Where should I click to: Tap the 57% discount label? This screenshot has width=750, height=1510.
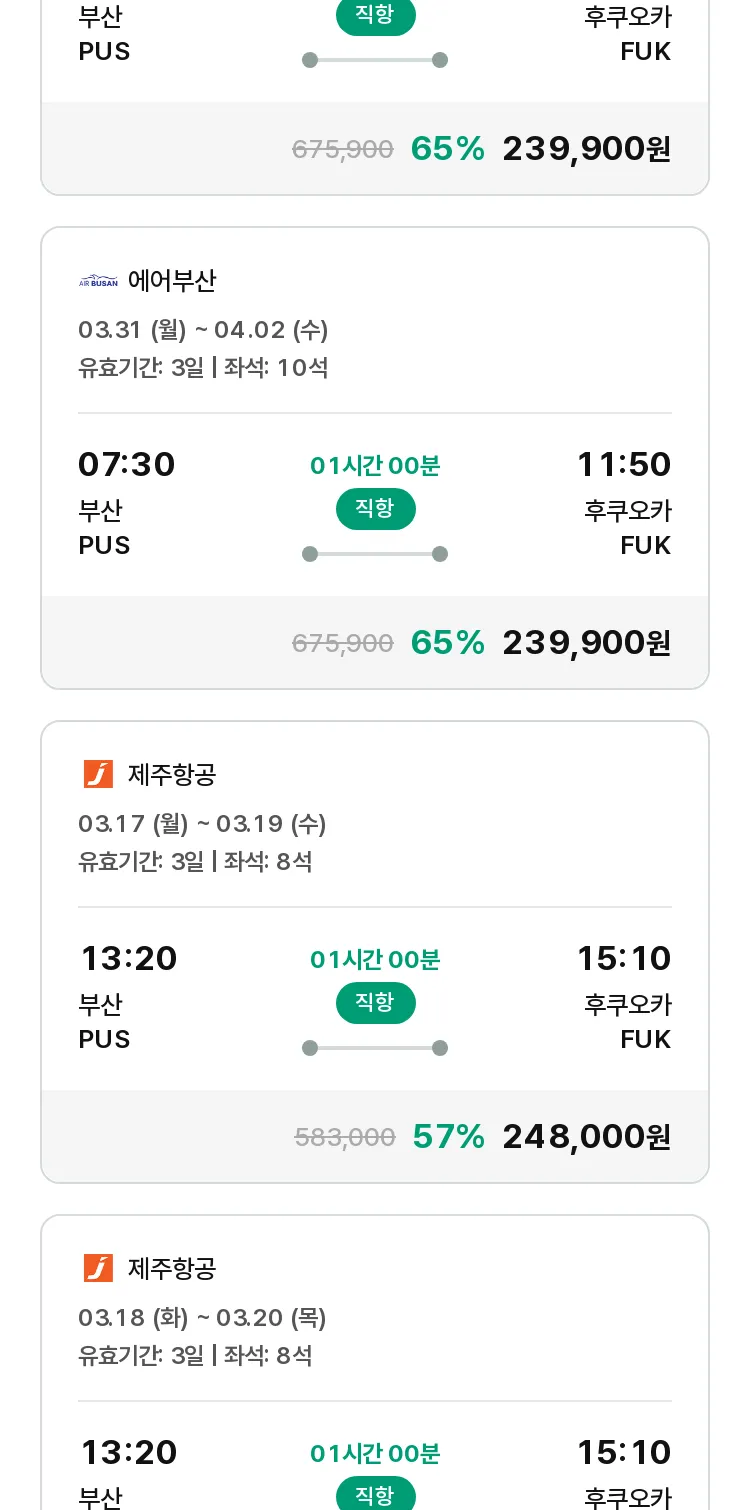tap(448, 1136)
